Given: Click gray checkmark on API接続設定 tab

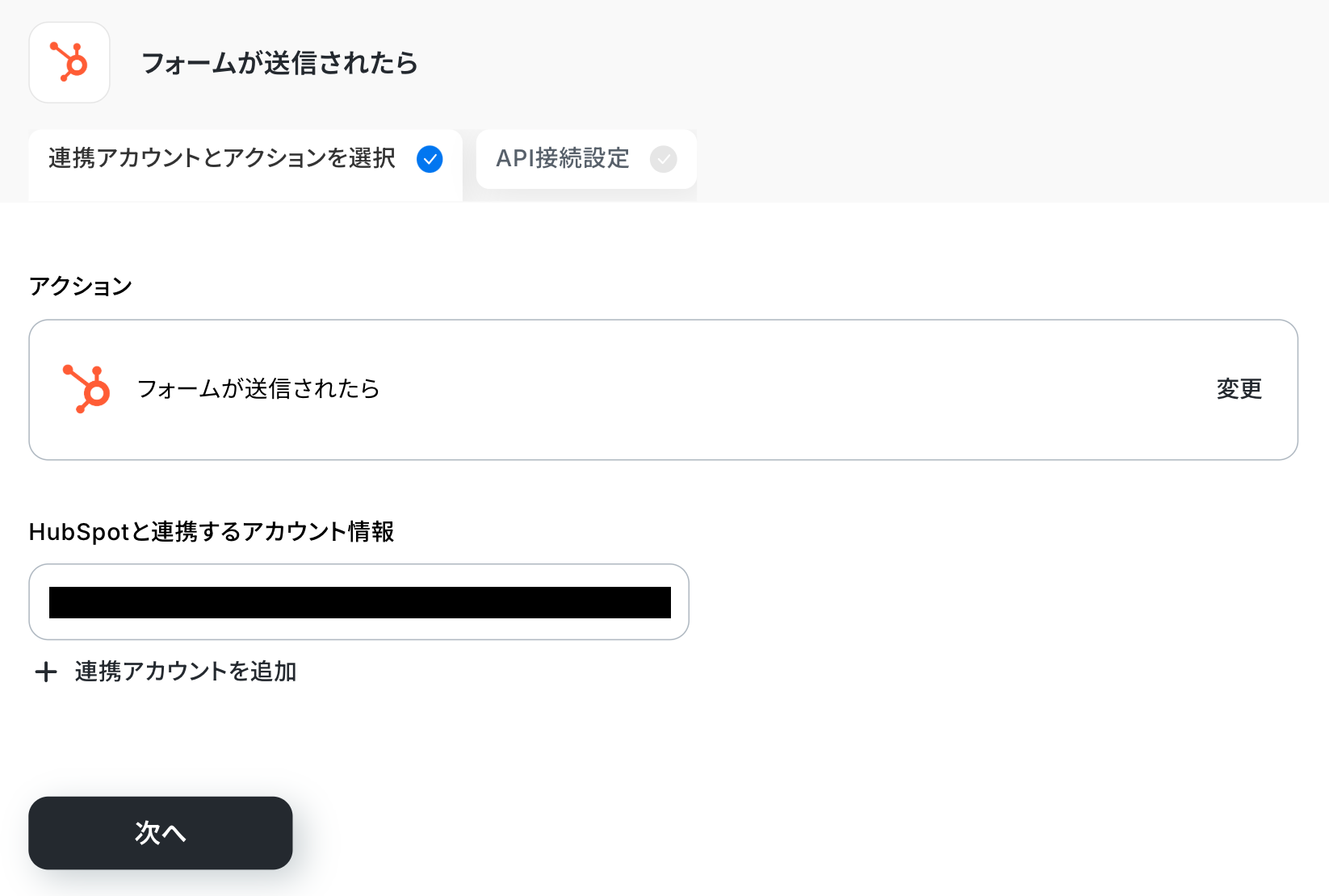Looking at the screenshot, I should coord(664,159).
